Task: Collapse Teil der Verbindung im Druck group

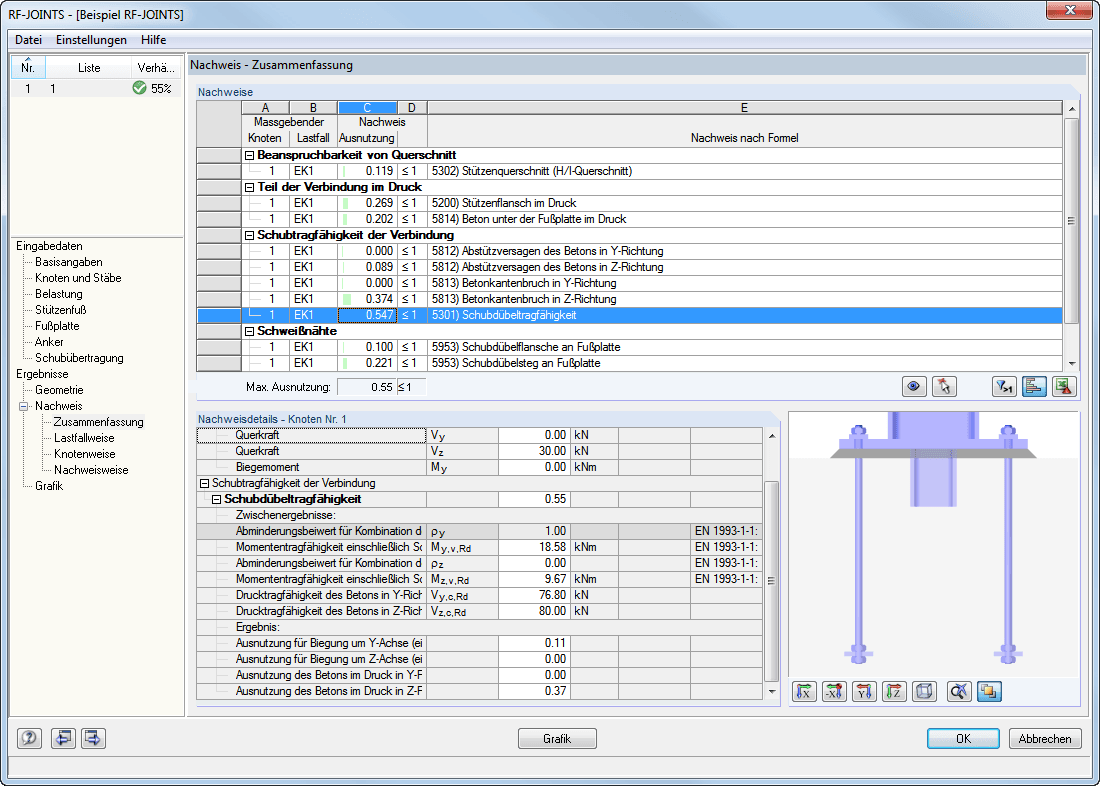Action: (249, 187)
